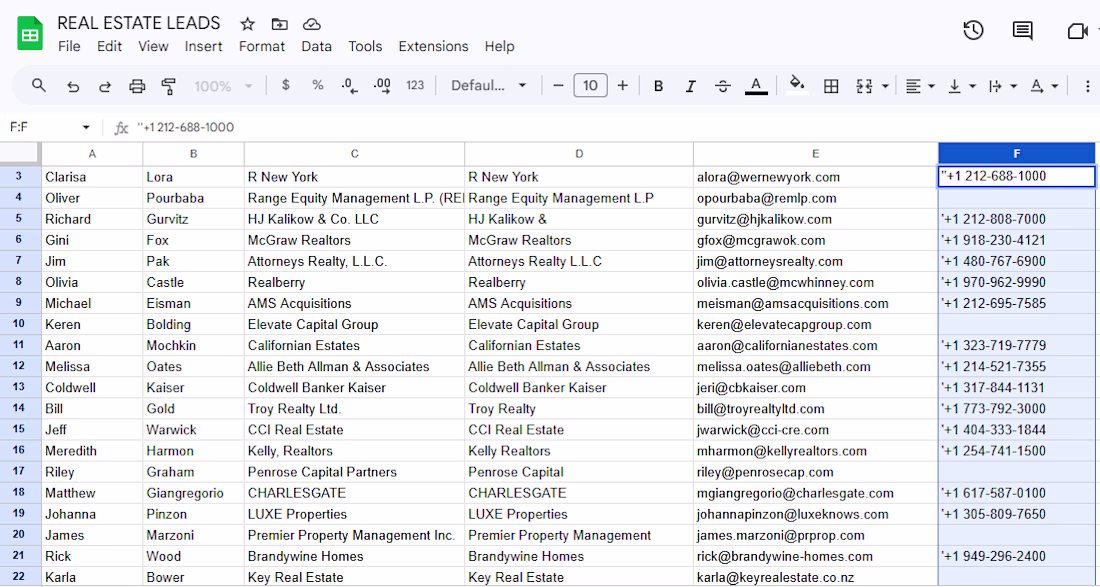Expand the name box dropdown arrow
This screenshot has width=1100, height=587.
click(86, 128)
